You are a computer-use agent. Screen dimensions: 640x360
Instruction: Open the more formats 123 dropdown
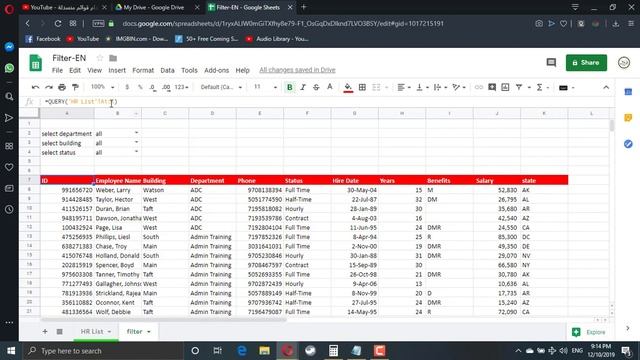(x=181, y=87)
